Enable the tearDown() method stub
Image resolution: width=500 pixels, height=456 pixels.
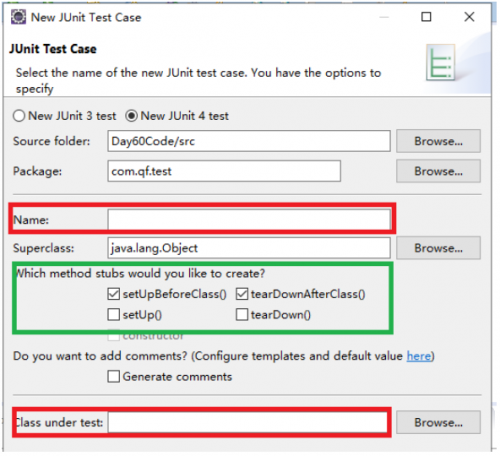pyautogui.click(x=242, y=314)
